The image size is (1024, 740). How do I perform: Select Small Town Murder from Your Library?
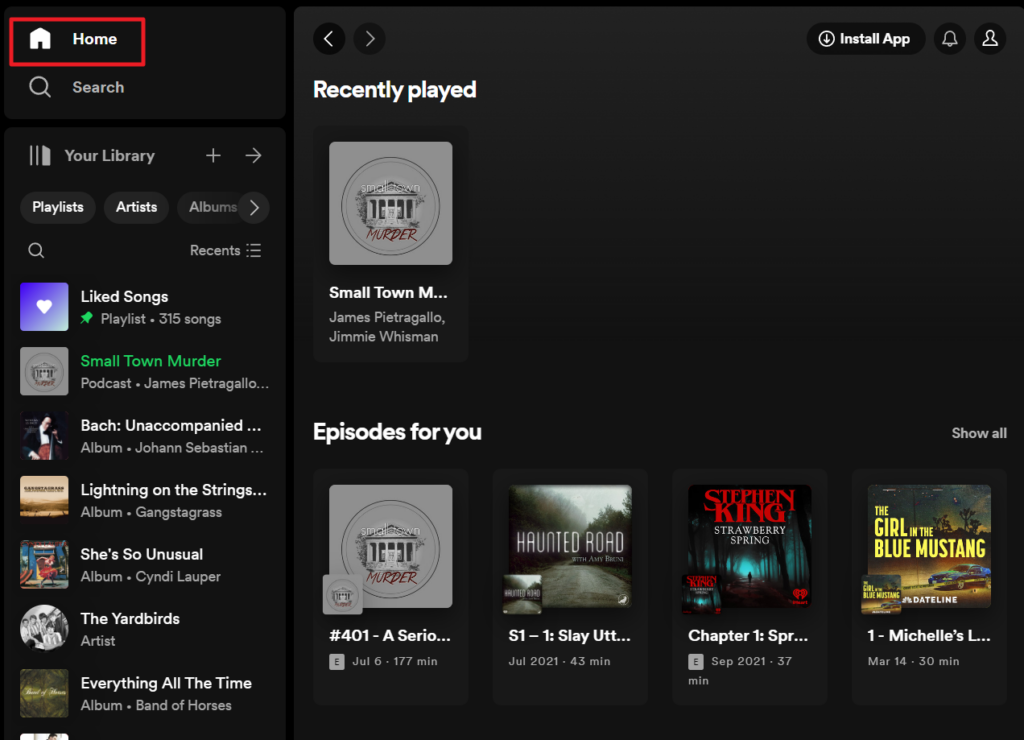click(x=150, y=361)
